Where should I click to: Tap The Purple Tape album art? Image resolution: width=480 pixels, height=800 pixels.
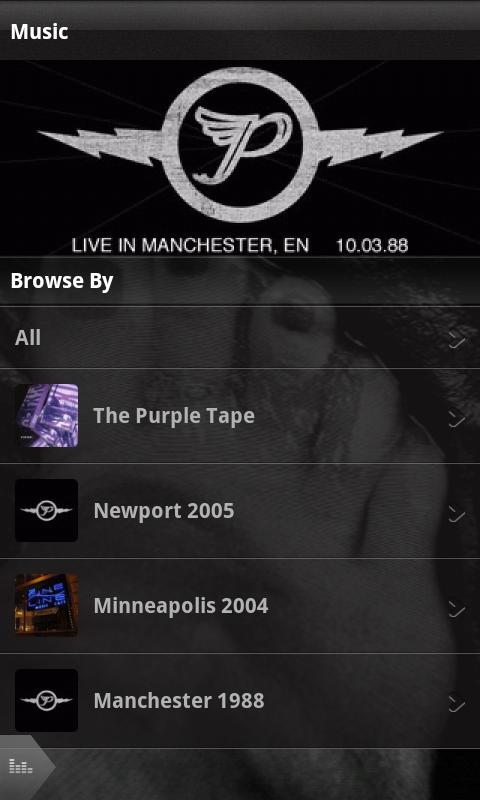[x=46, y=415]
